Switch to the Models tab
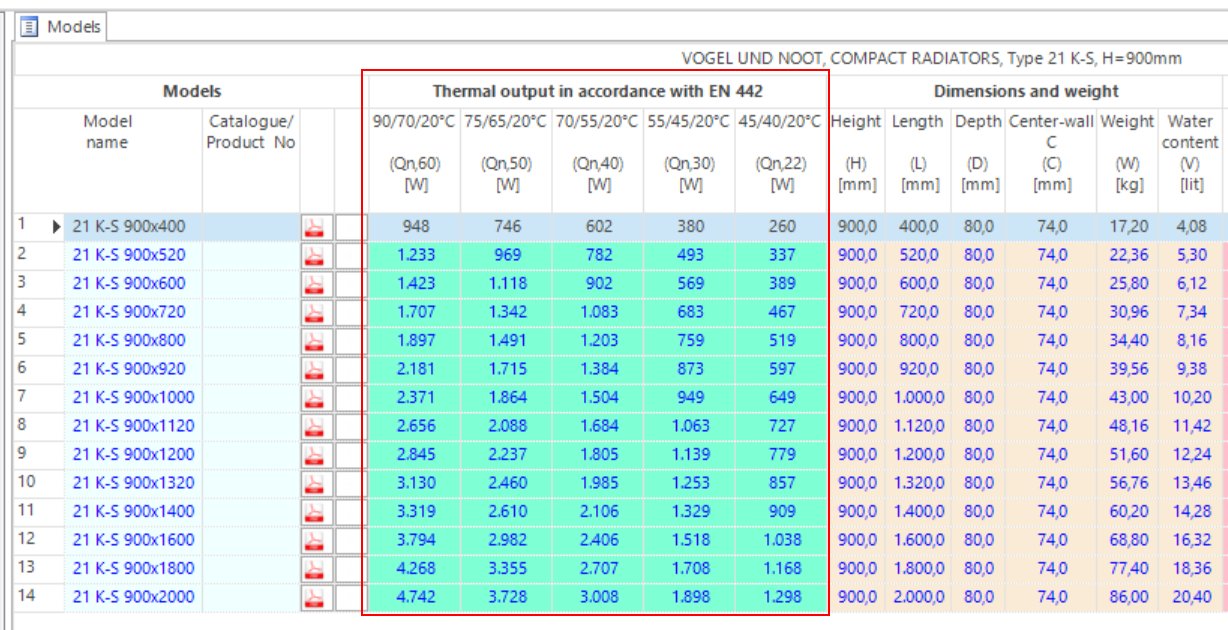The width and height of the screenshot is (1228, 630). point(73,27)
